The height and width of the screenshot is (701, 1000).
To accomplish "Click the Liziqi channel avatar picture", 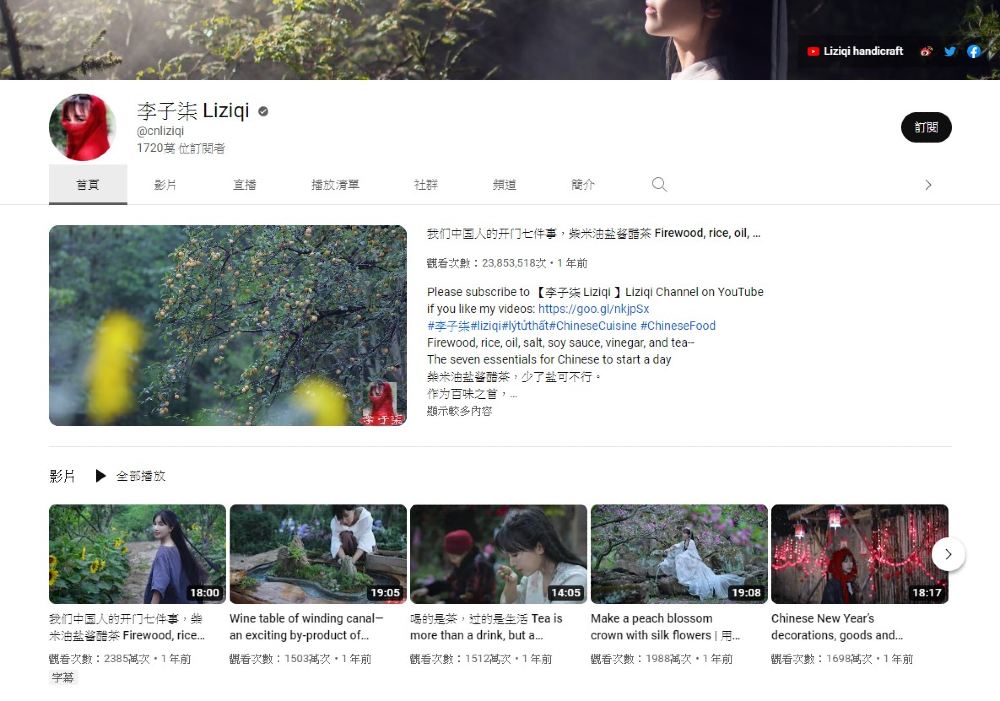I will (83, 127).
